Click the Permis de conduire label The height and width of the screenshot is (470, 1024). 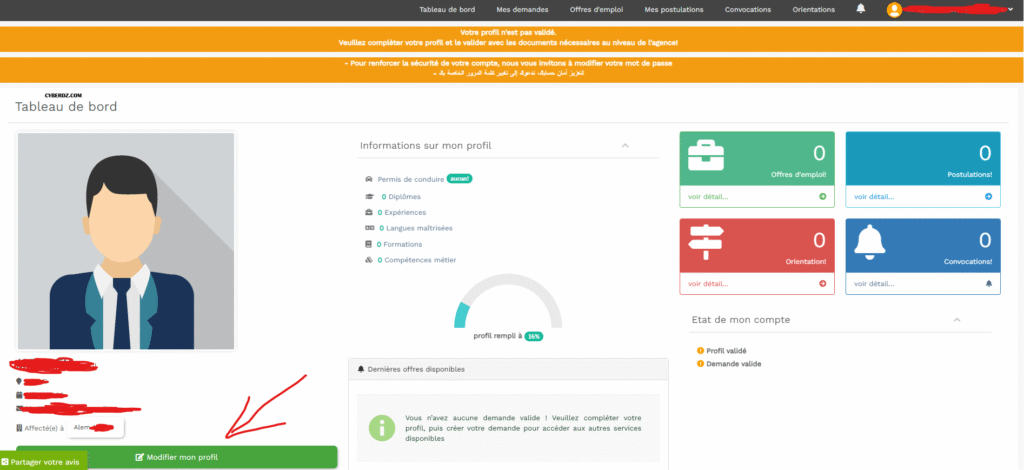pos(411,179)
